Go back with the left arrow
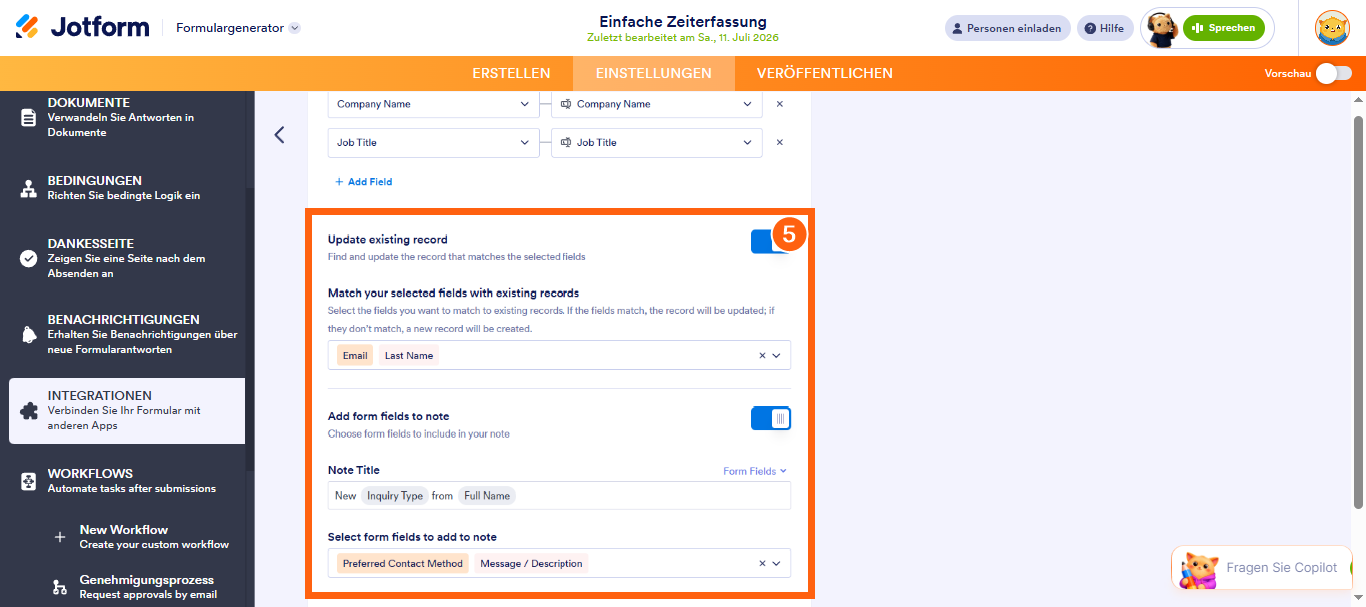The width and height of the screenshot is (1366, 607). pyautogui.click(x=279, y=134)
